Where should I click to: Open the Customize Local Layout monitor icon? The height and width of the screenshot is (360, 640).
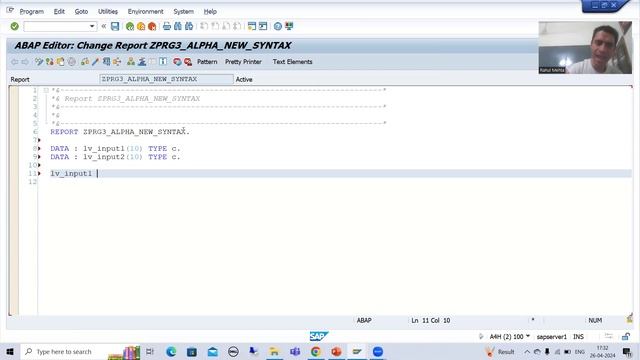coord(289,26)
